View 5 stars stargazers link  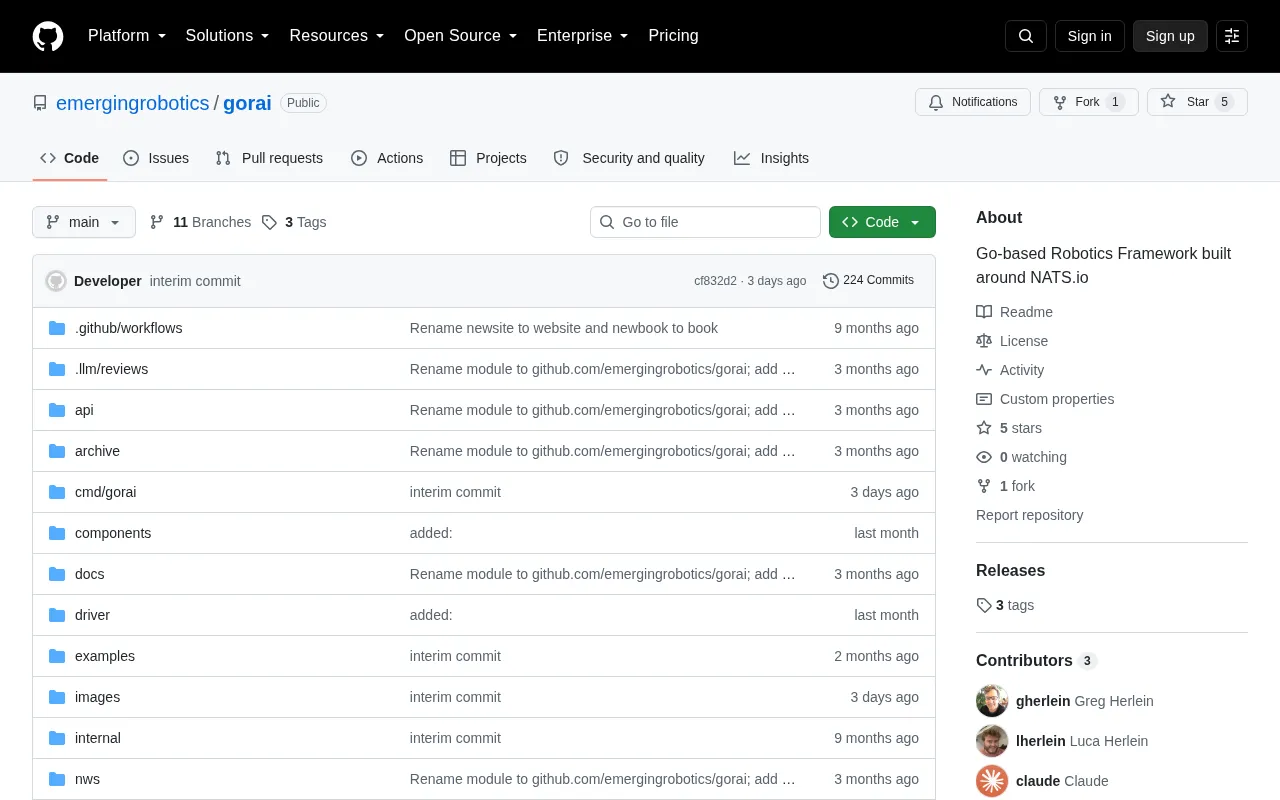click(1009, 428)
